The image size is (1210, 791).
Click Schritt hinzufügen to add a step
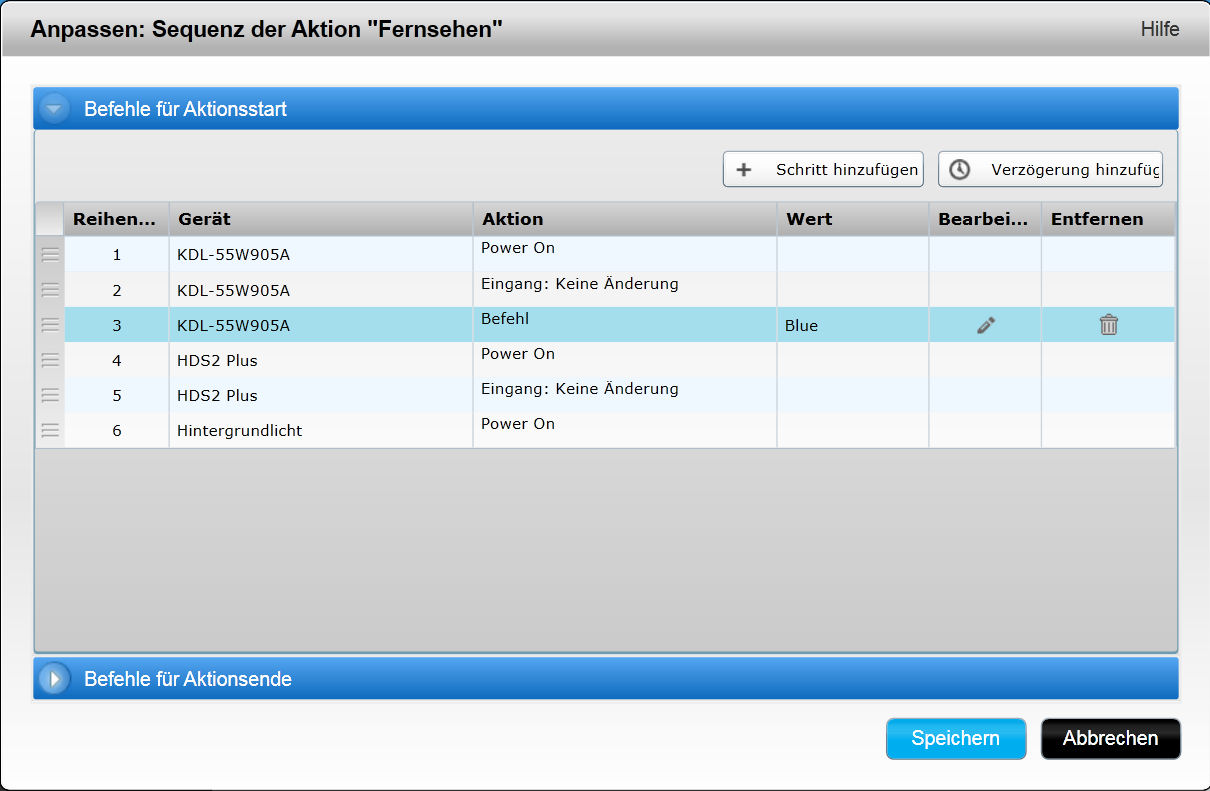823,169
